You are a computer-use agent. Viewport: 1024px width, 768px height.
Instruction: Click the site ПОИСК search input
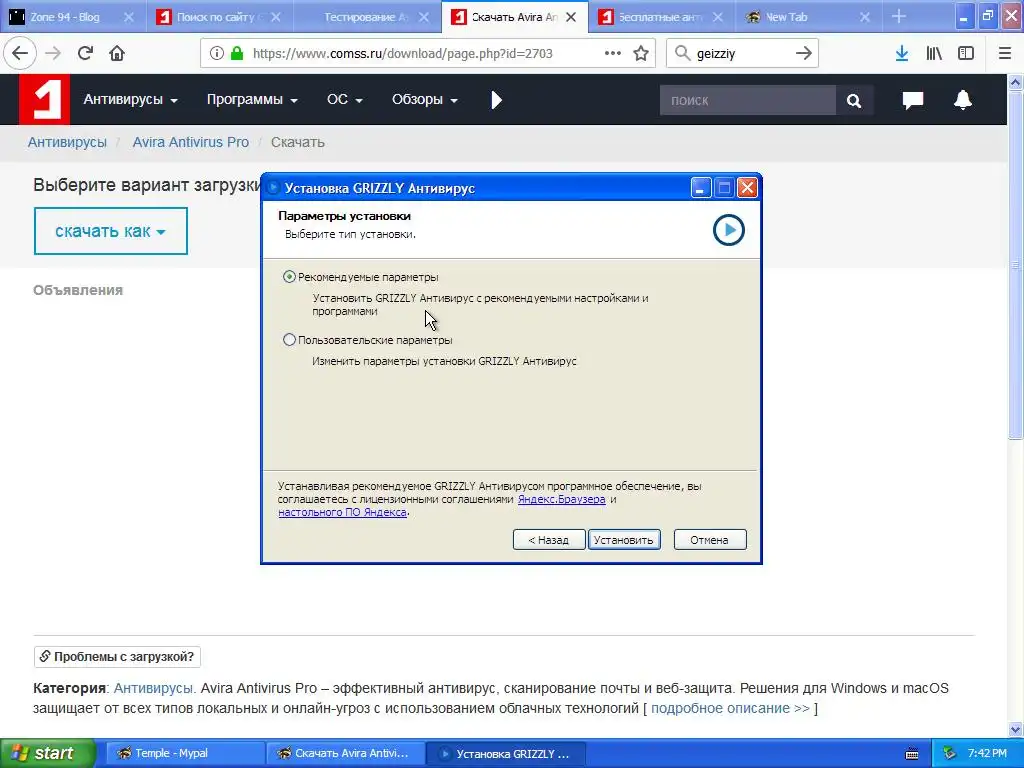pyautogui.click(x=748, y=100)
